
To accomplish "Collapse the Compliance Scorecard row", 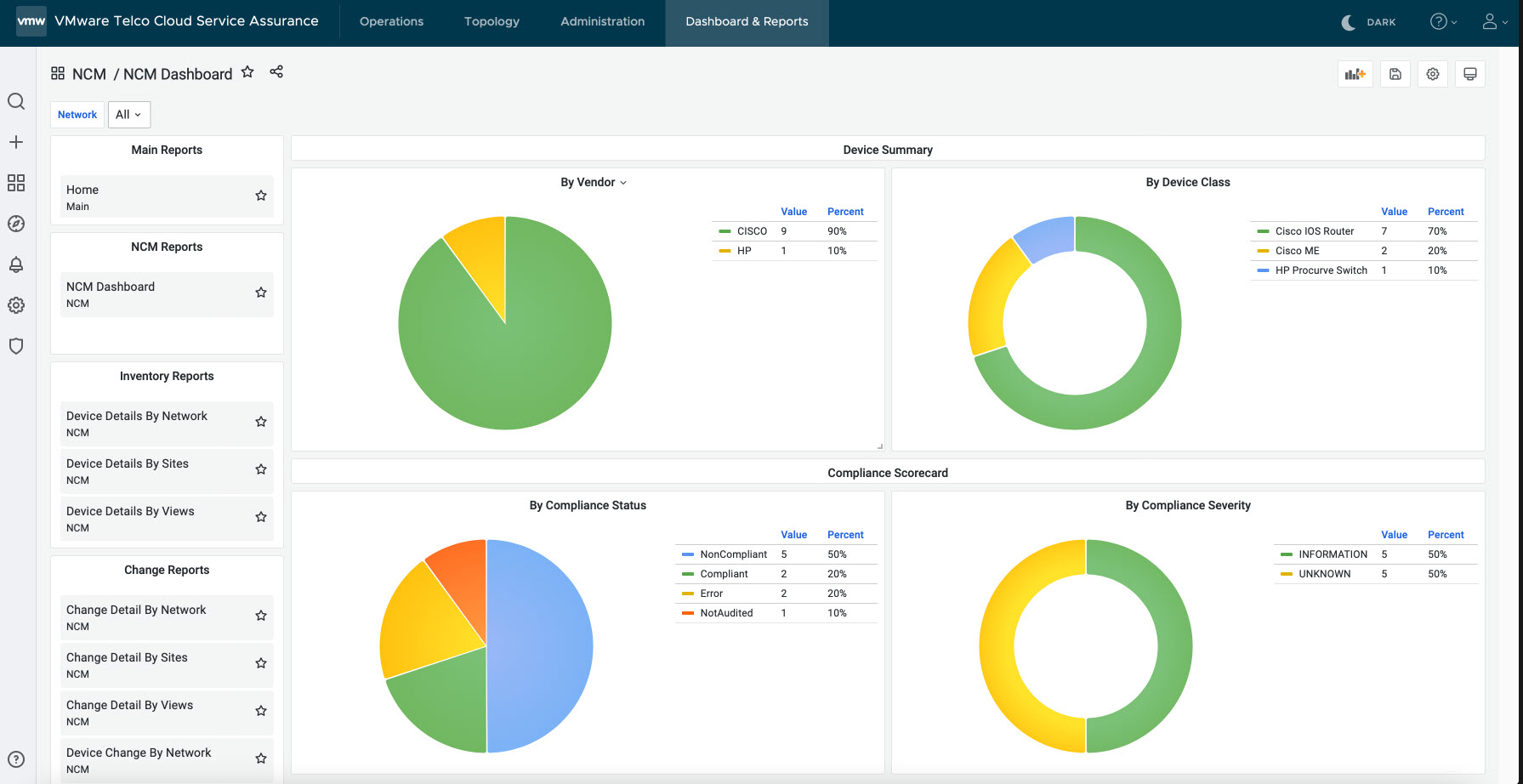I will (x=888, y=473).
